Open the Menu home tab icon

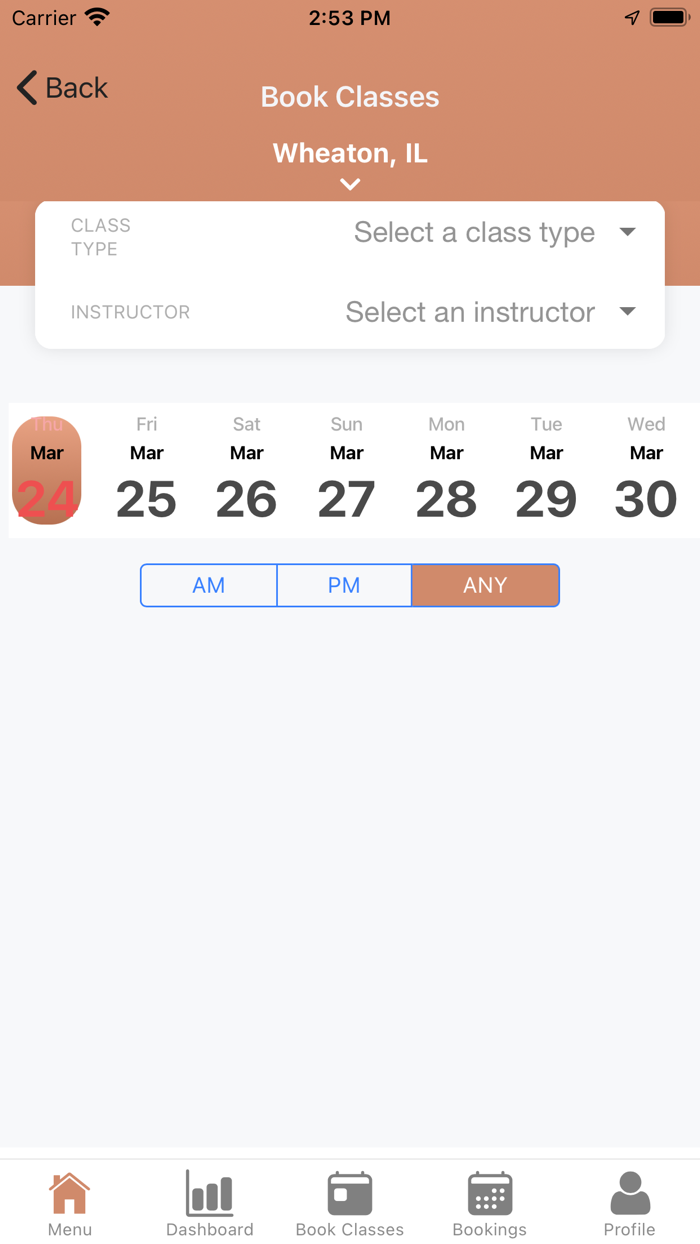69,1191
